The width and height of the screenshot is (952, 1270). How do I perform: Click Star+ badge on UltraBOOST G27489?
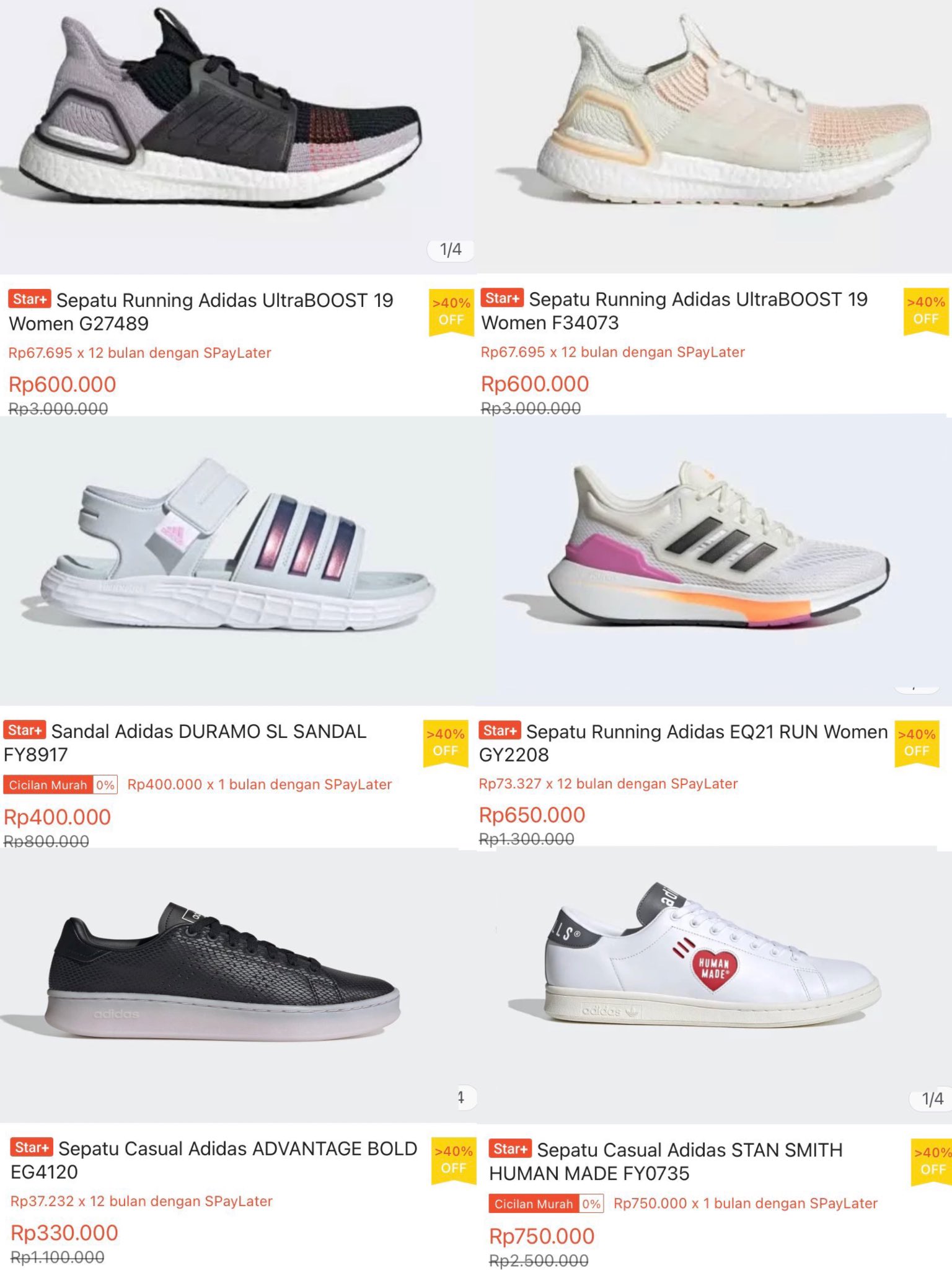click(30, 299)
